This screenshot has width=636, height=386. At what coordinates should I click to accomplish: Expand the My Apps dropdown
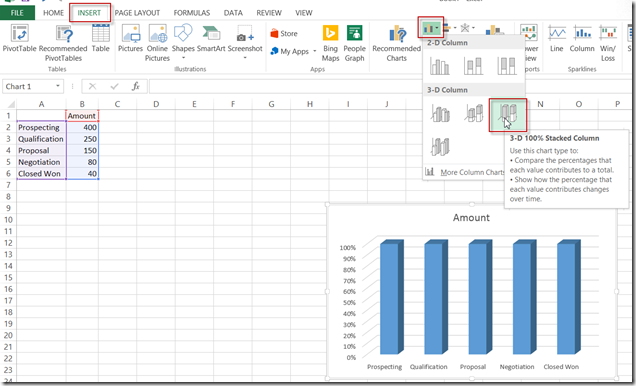click(315, 51)
